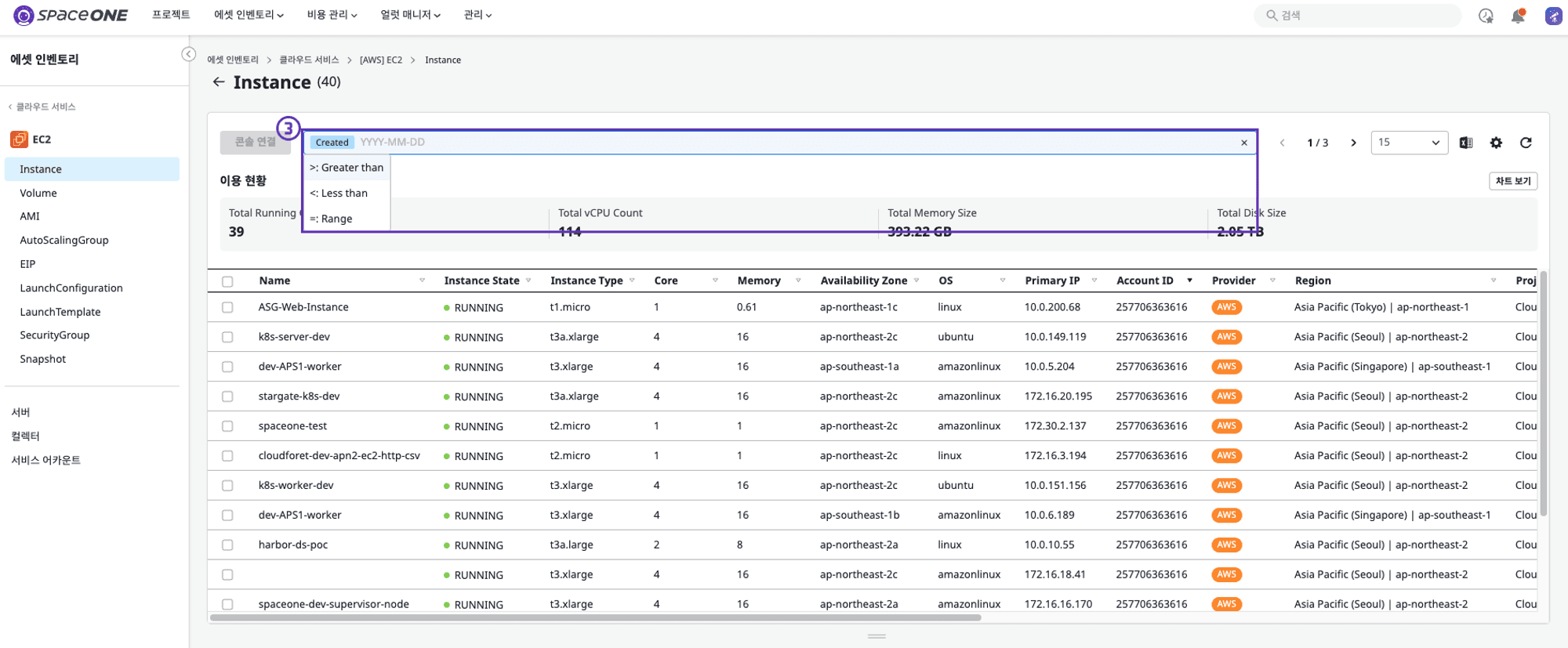Choose 'Greater than' filter option
This screenshot has width=1568, height=648.
347,168
